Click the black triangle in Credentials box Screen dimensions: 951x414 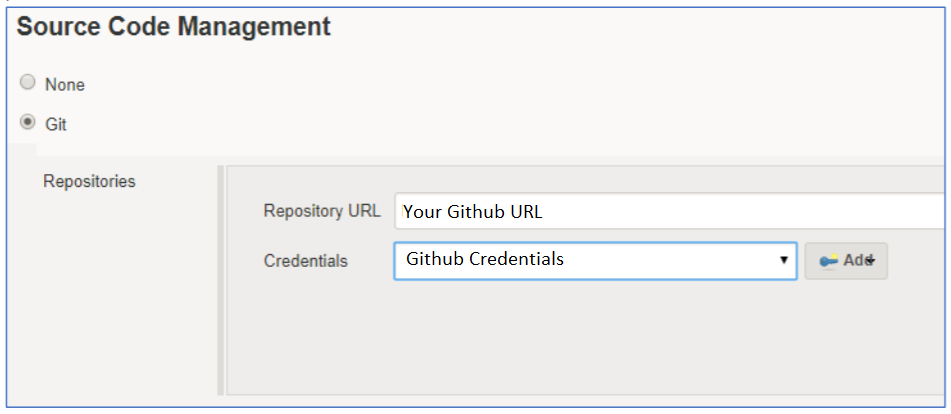784,260
